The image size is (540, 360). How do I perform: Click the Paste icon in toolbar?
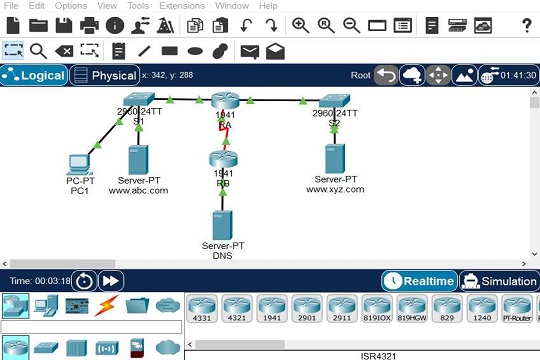(220, 26)
